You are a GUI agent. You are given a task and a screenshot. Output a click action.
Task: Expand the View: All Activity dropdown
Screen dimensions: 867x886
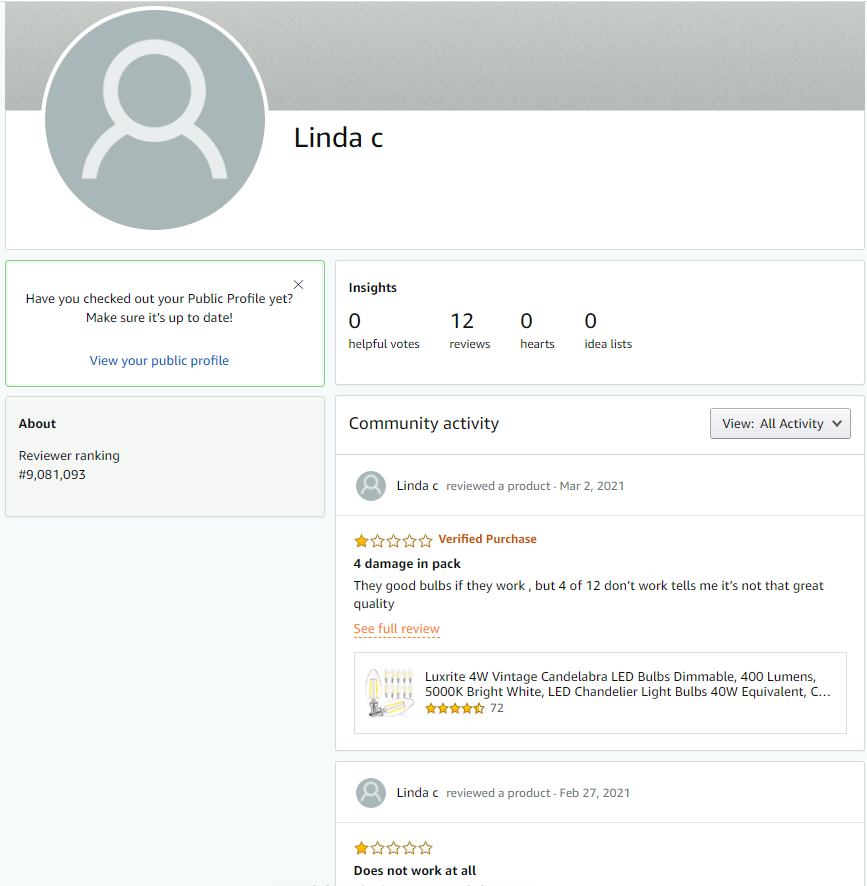(x=780, y=423)
